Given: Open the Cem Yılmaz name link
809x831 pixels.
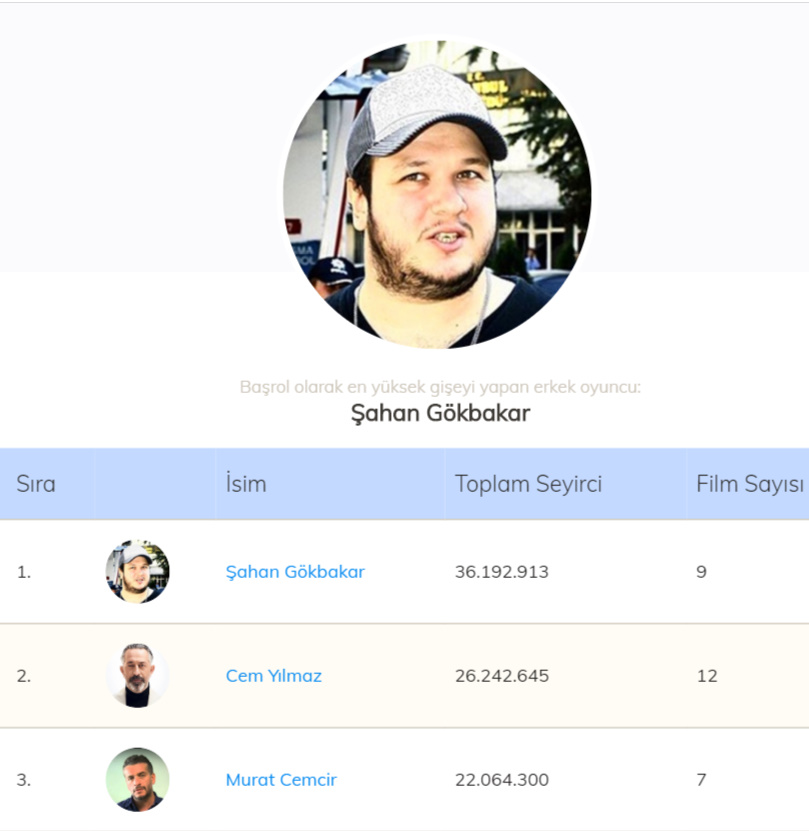Looking at the screenshot, I should click(274, 676).
